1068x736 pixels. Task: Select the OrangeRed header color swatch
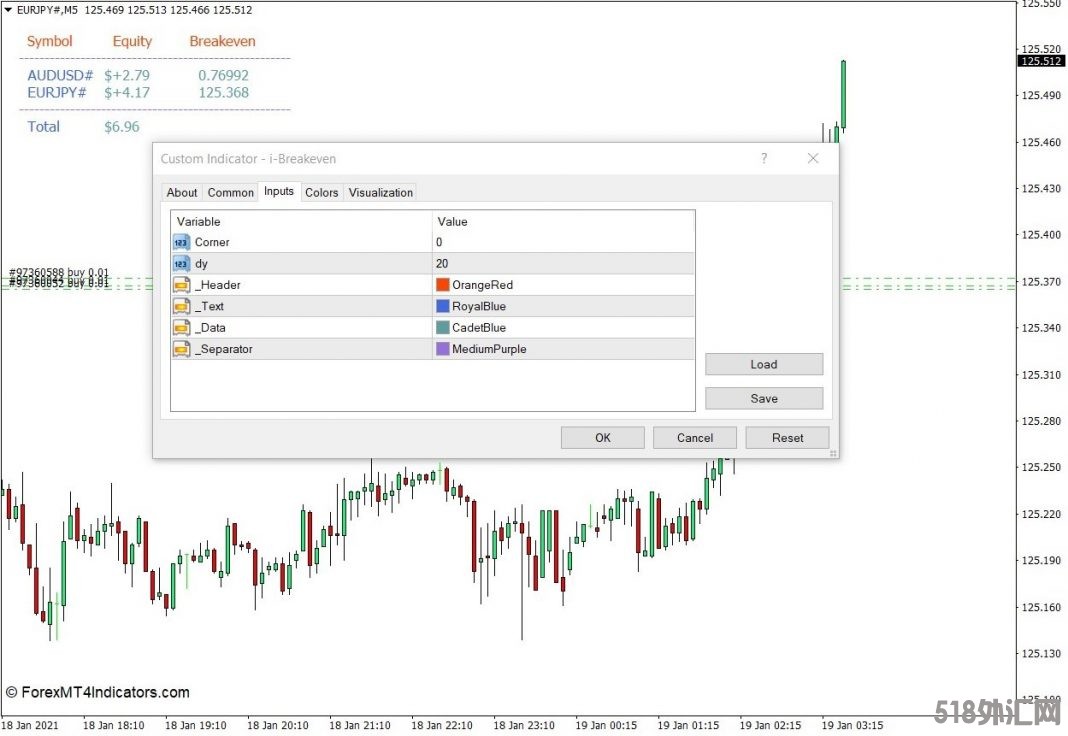pos(443,285)
